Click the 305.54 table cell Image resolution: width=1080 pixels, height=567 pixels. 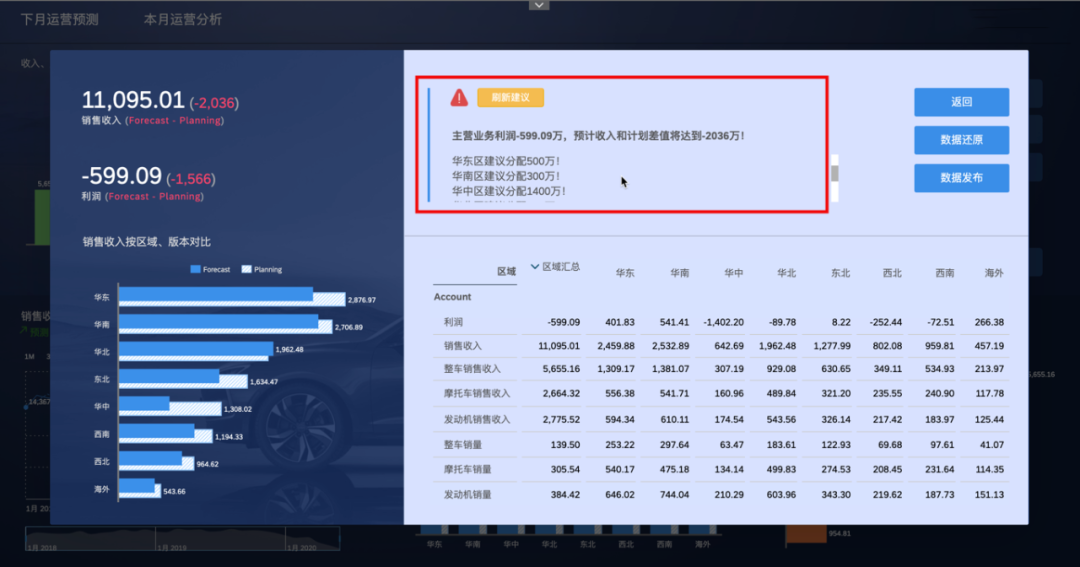[x=565, y=470]
